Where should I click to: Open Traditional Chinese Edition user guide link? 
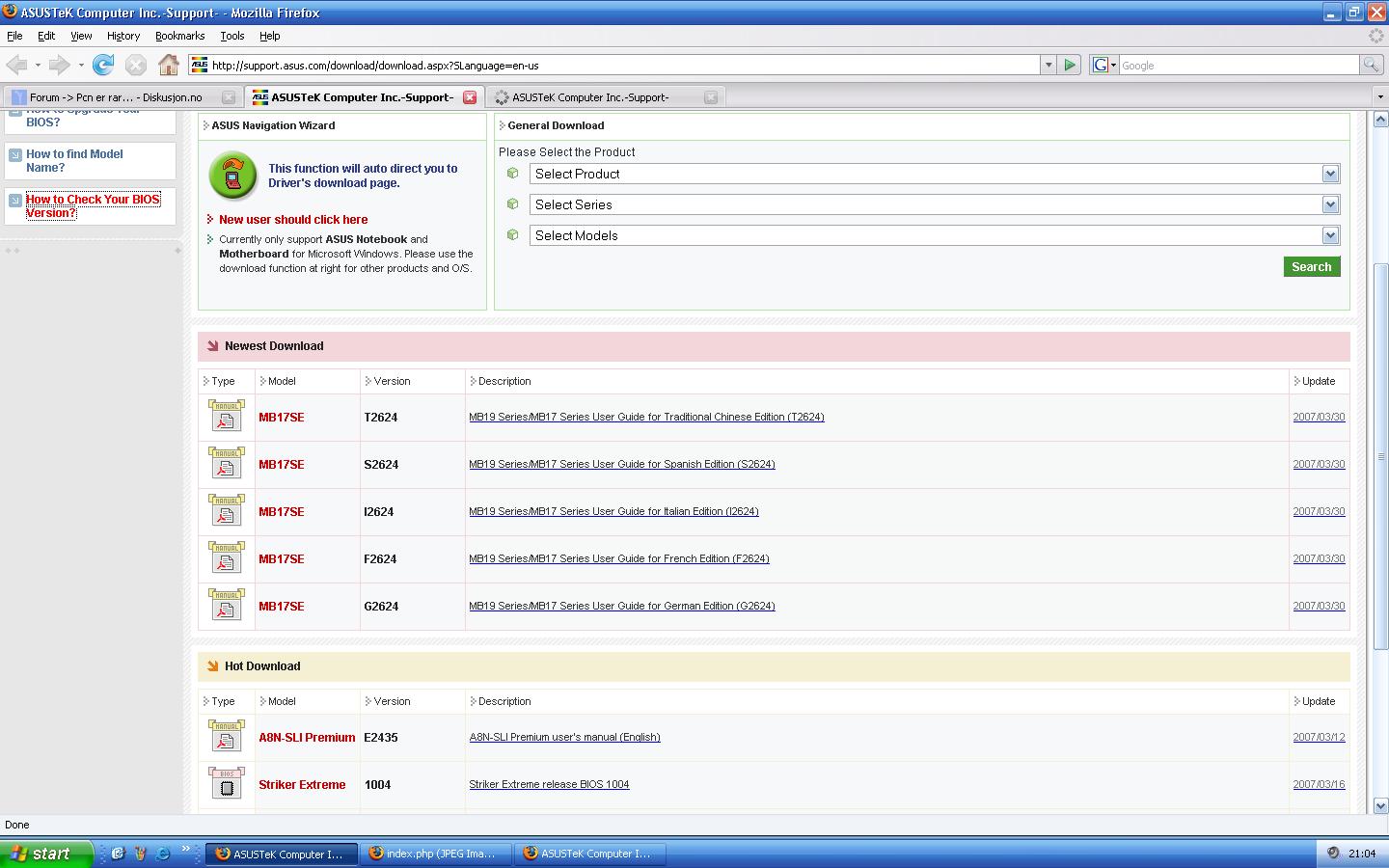(x=646, y=418)
